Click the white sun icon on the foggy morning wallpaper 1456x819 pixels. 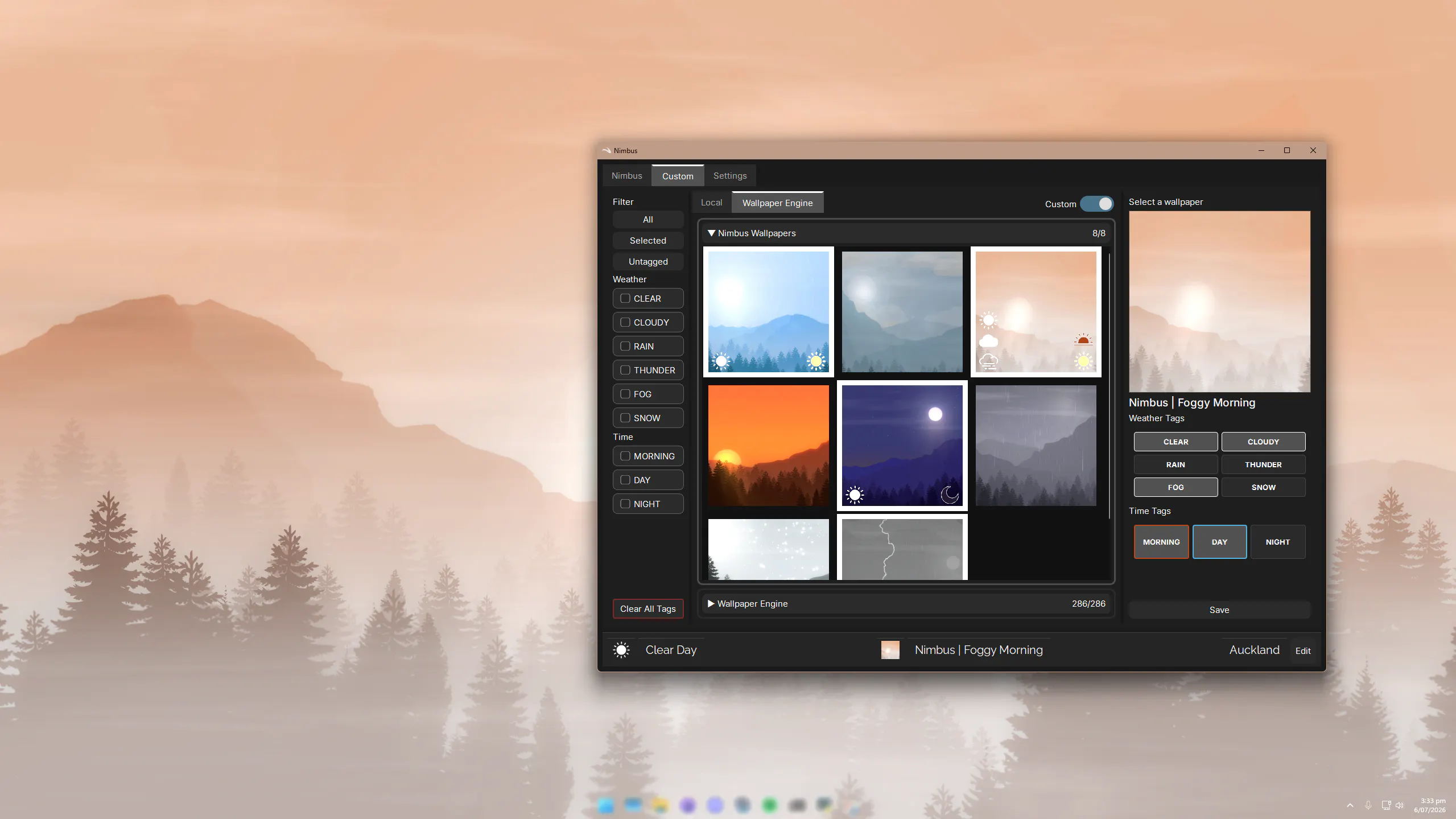pos(988,320)
